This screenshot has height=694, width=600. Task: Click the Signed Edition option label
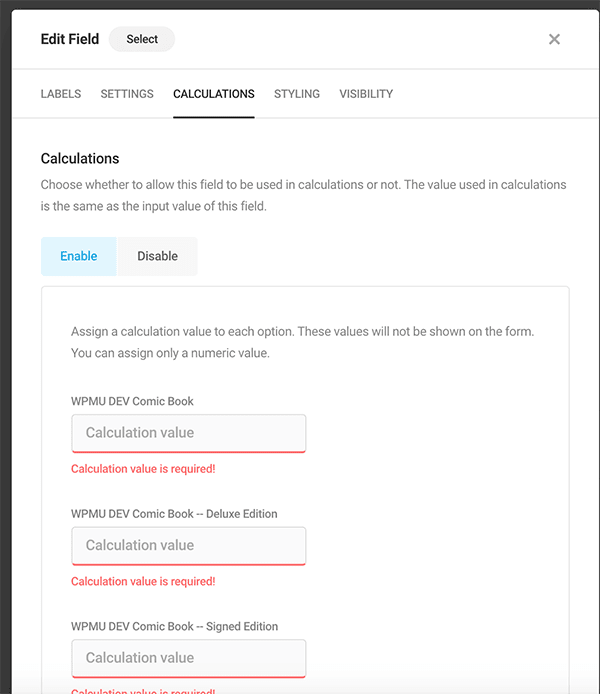pyautogui.click(x=175, y=626)
